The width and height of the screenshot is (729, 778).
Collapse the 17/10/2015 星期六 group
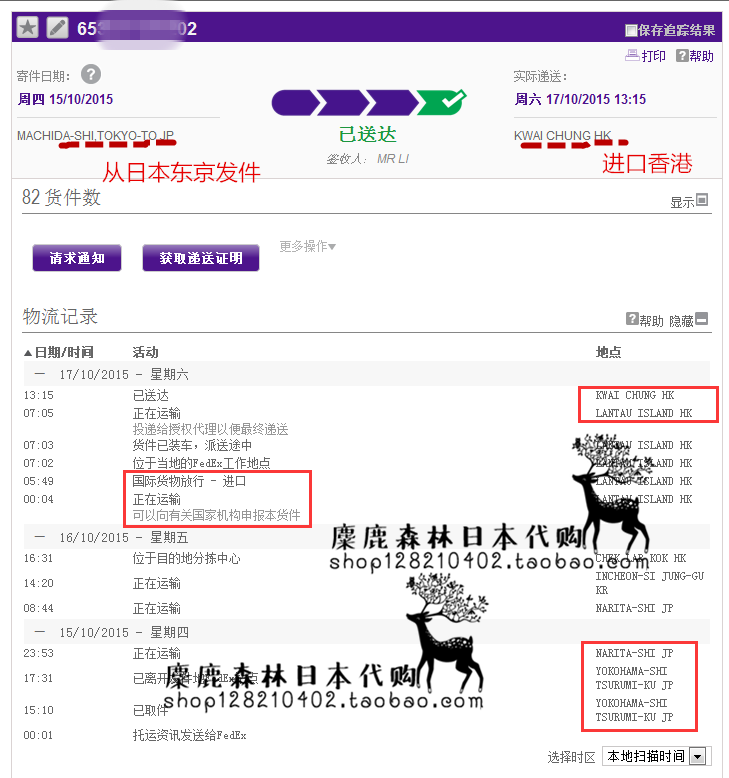(x=39, y=374)
